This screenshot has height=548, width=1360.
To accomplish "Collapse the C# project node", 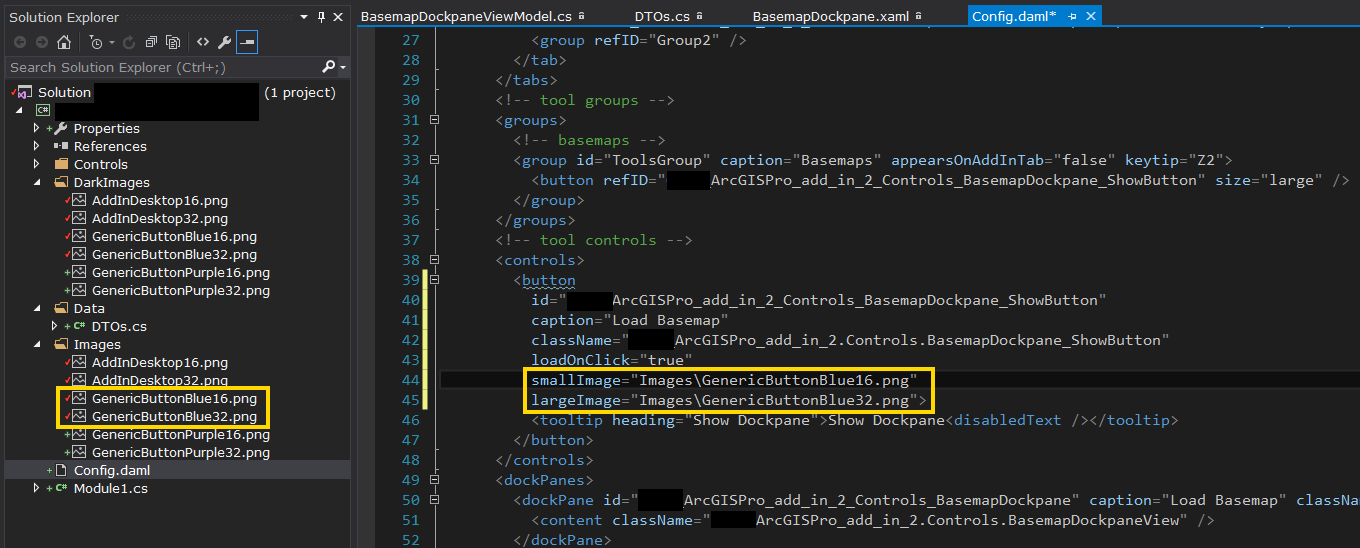I will point(20,110).
